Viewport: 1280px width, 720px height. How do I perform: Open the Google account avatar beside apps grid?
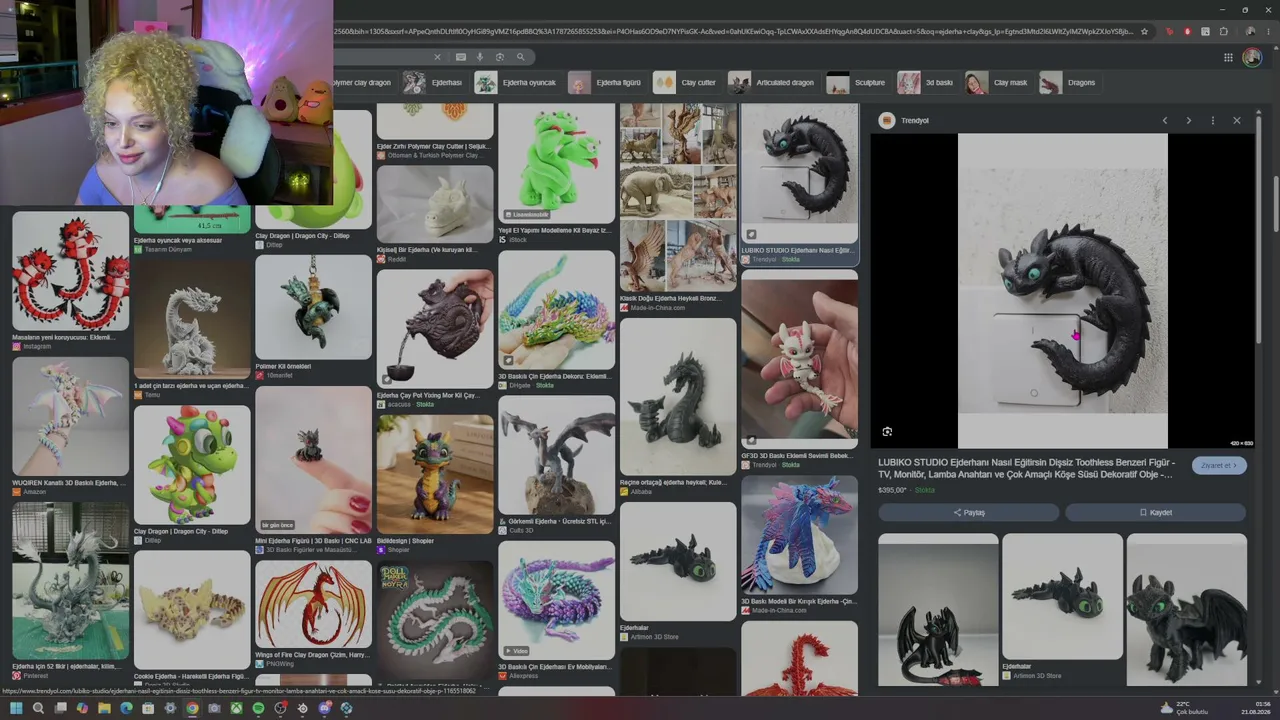[1252, 57]
